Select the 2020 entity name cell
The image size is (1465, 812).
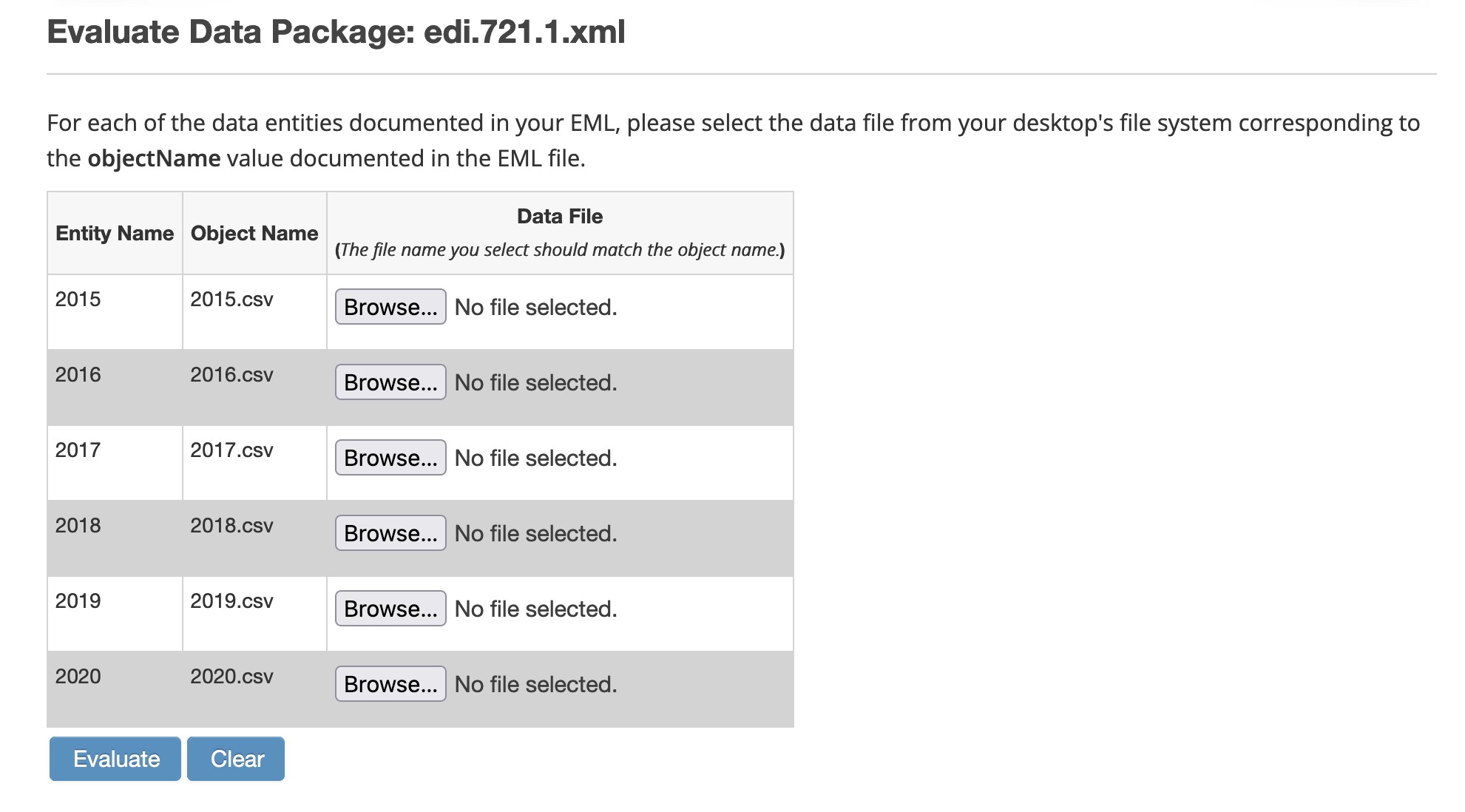(x=115, y=689)
